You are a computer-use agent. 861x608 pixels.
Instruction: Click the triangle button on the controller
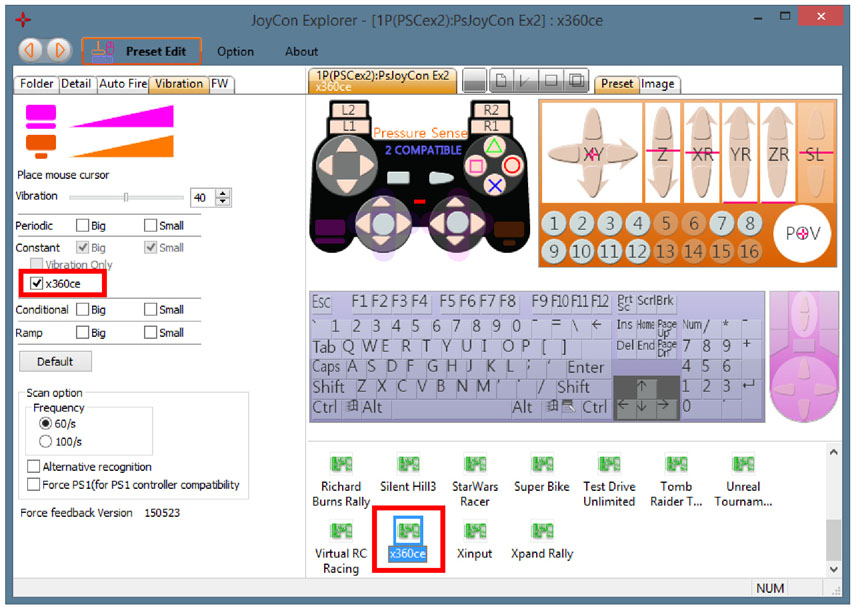(494, 146)
